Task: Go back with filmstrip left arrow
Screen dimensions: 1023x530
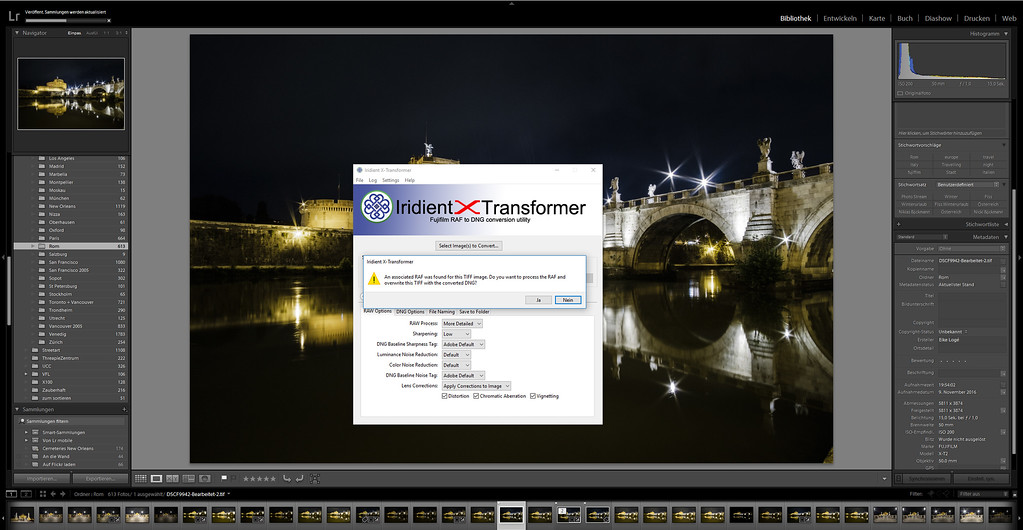Action: coord(53,494)
